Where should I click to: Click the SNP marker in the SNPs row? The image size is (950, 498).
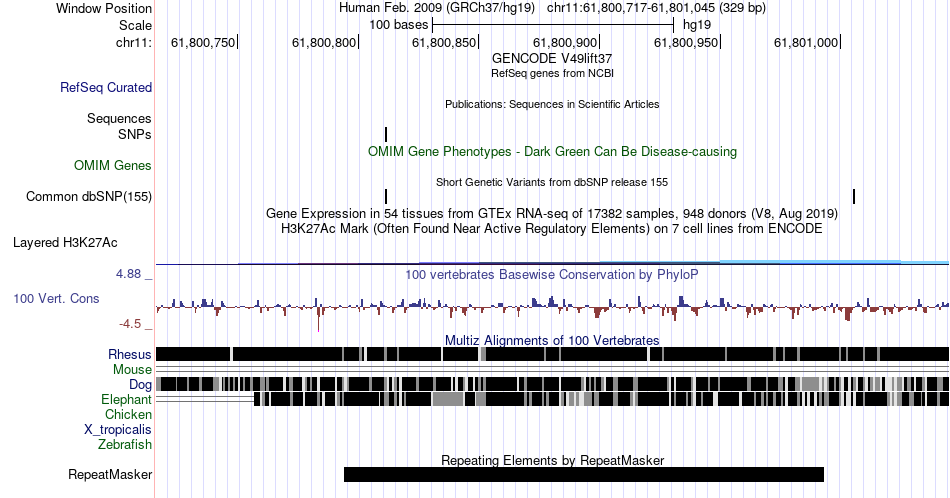tap(386, 134)
